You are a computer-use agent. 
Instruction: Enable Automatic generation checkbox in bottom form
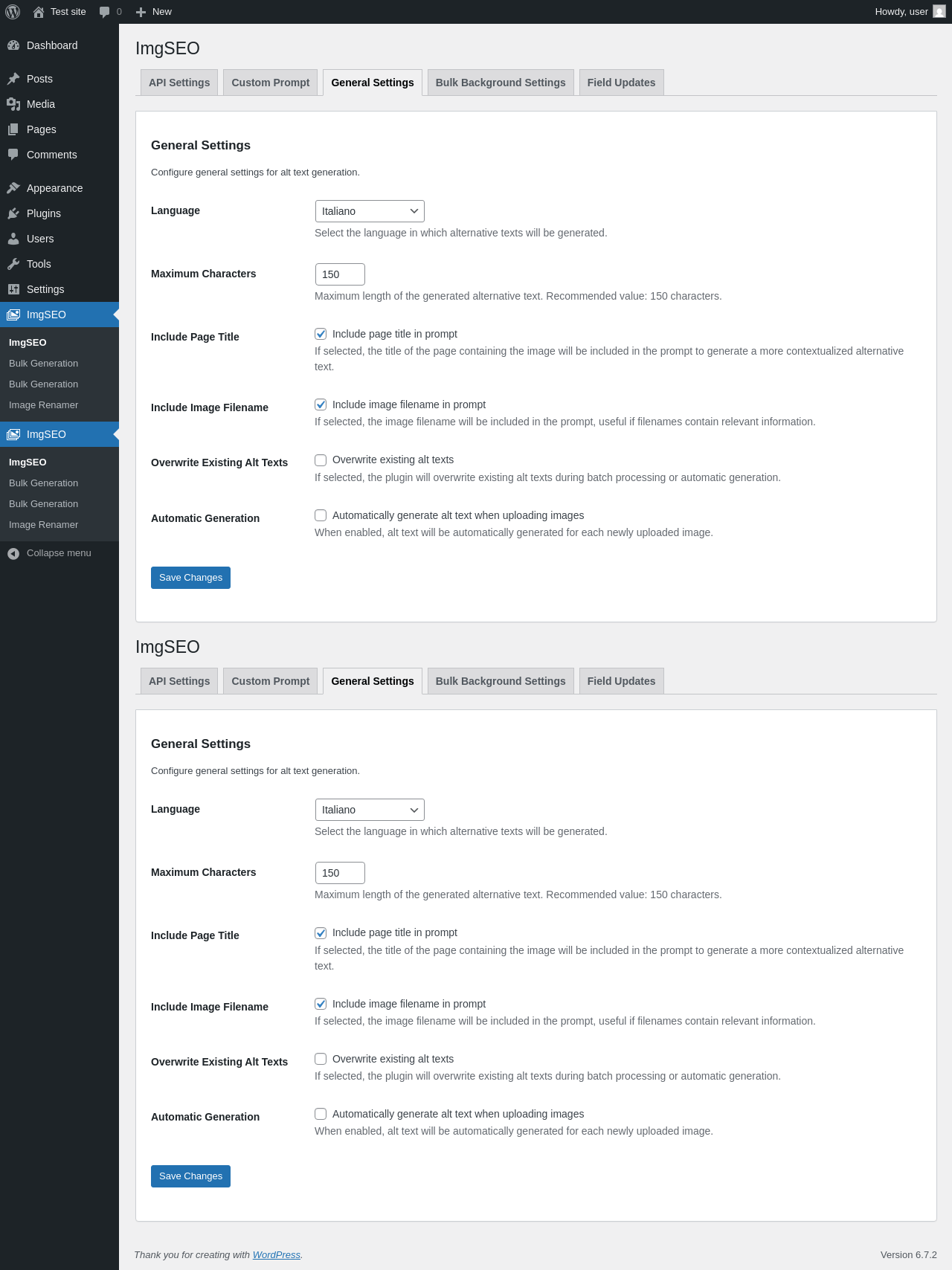click(x=321, y=1114)
